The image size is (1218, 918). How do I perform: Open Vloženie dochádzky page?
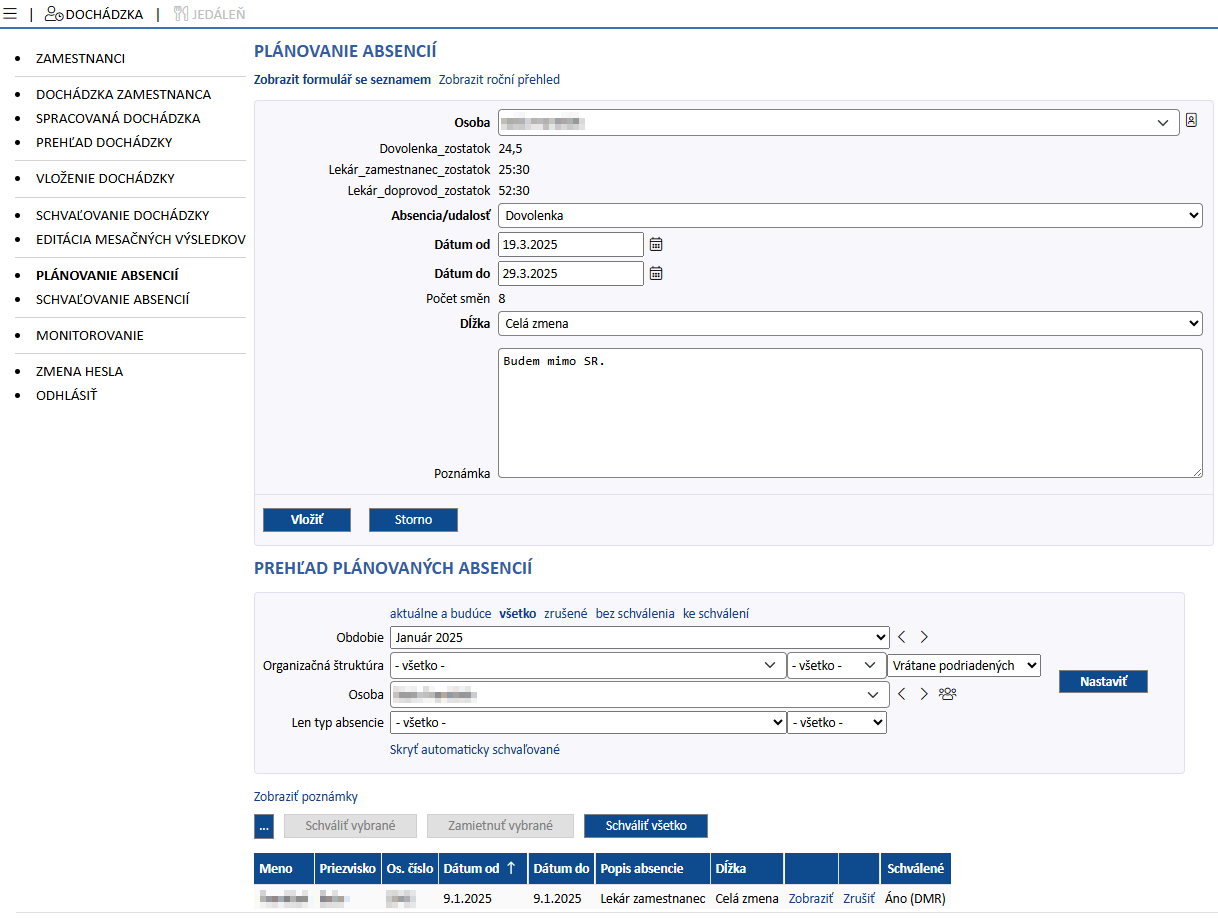(x=105, y=179)
